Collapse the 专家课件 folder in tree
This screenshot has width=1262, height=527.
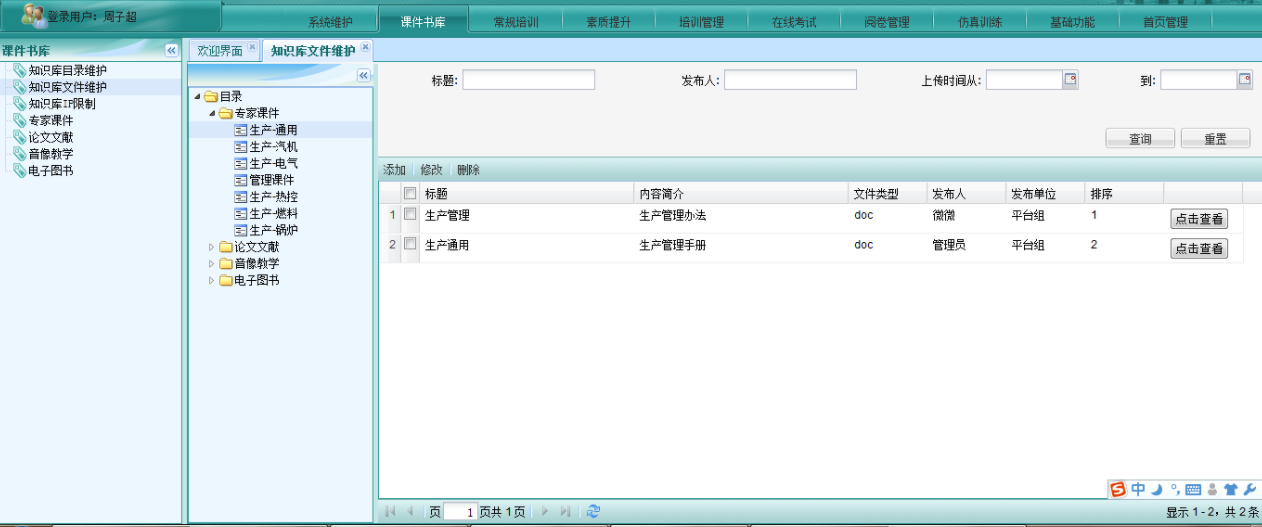[x=212, y=113]
